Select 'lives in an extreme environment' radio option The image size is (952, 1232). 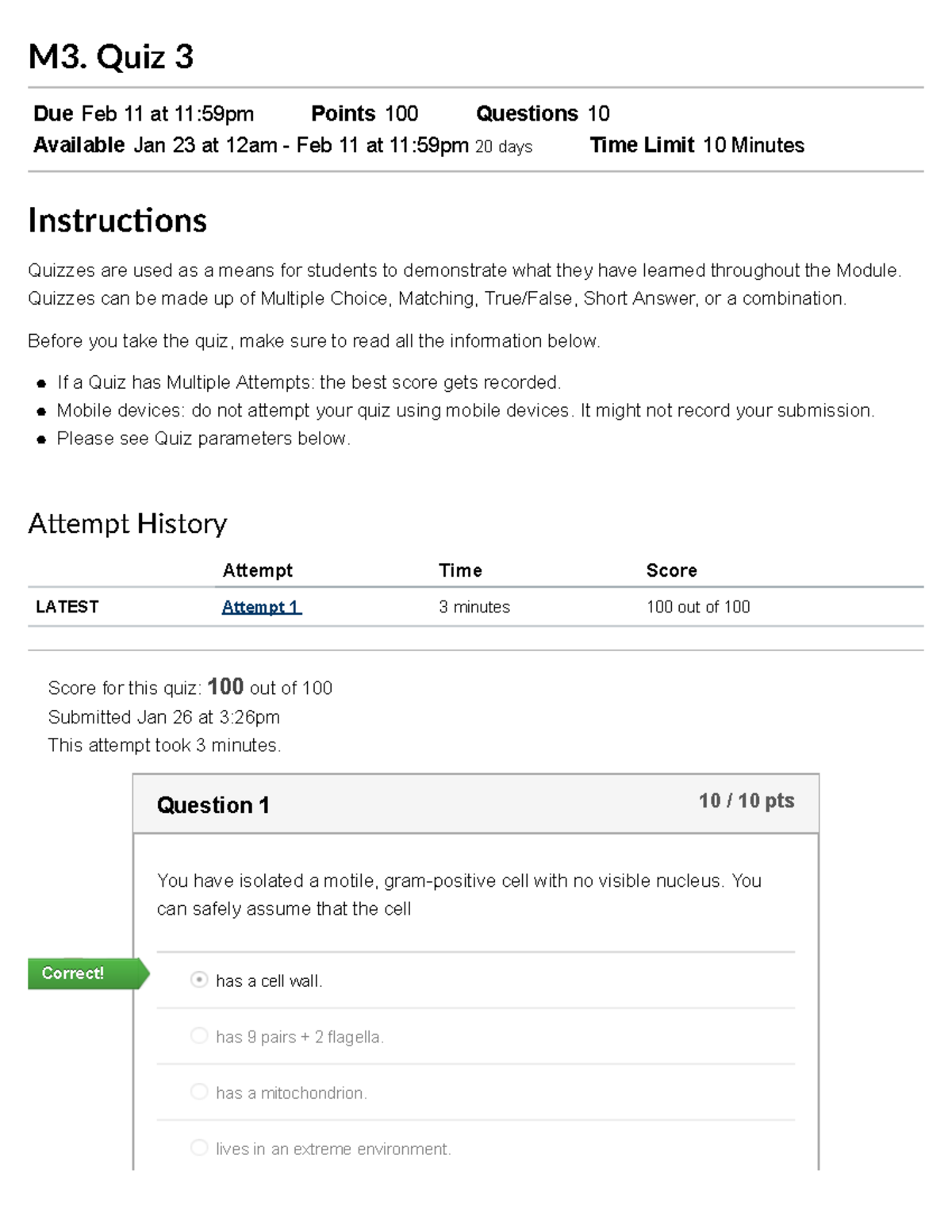point(199,1148)
